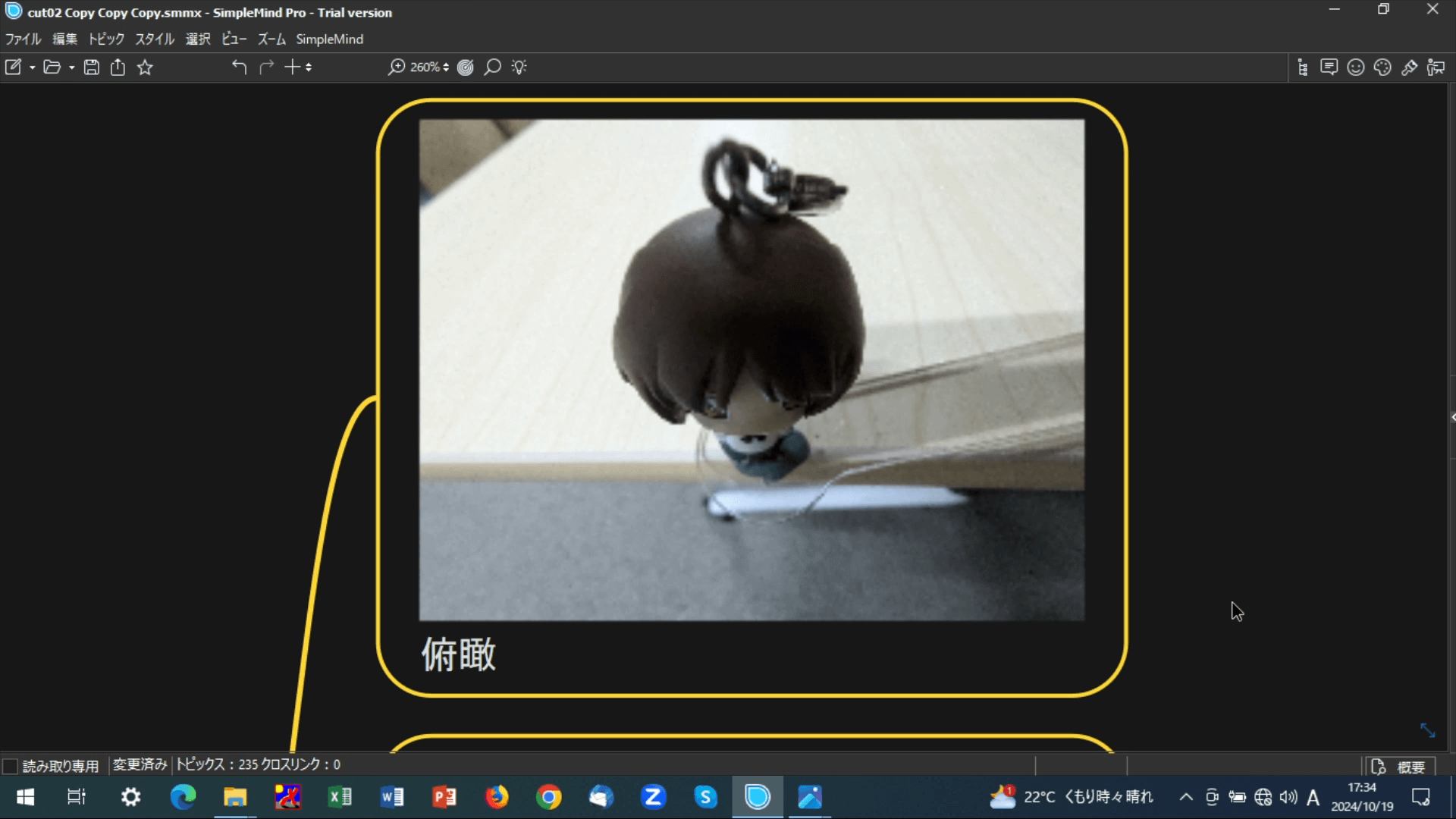Open the ファイル menu

tap(23, 39)
